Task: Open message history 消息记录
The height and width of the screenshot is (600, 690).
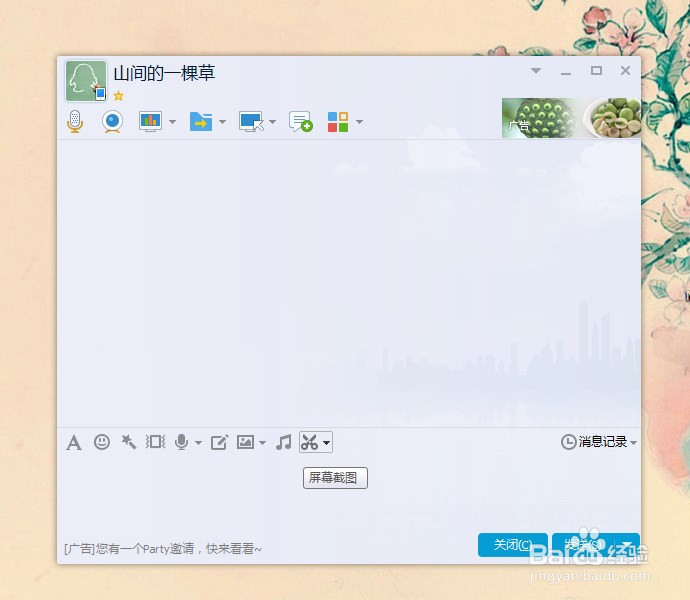Action: [594, 442]
